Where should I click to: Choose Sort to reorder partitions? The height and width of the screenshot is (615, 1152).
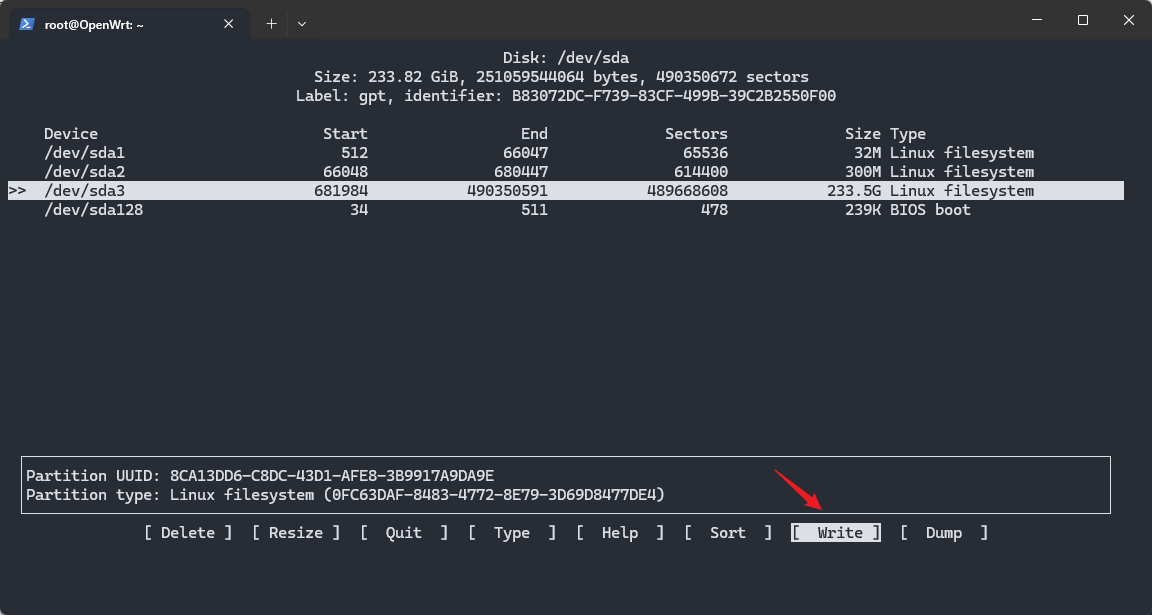tap(727, 532)
